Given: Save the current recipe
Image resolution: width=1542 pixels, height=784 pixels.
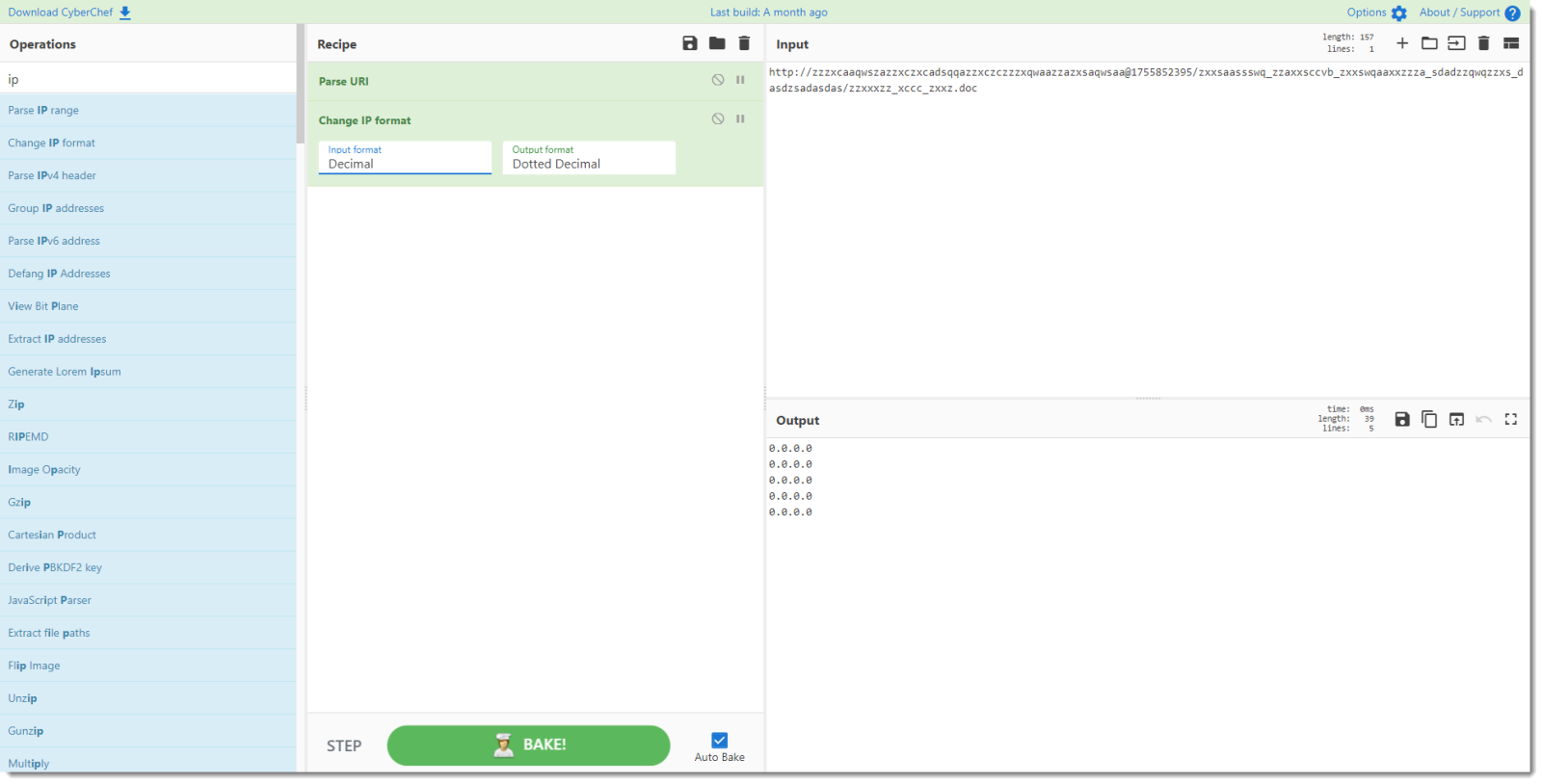Looking at the screenshot, I should coord(689,43).
